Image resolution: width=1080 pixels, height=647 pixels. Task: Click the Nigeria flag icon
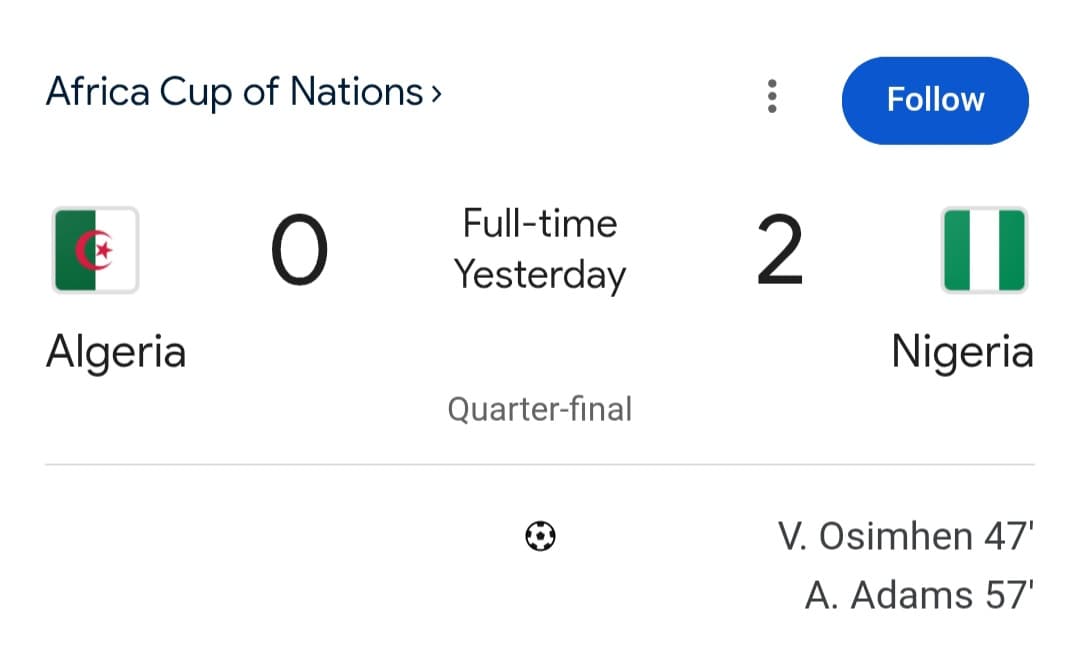click(x=985, y=250)
